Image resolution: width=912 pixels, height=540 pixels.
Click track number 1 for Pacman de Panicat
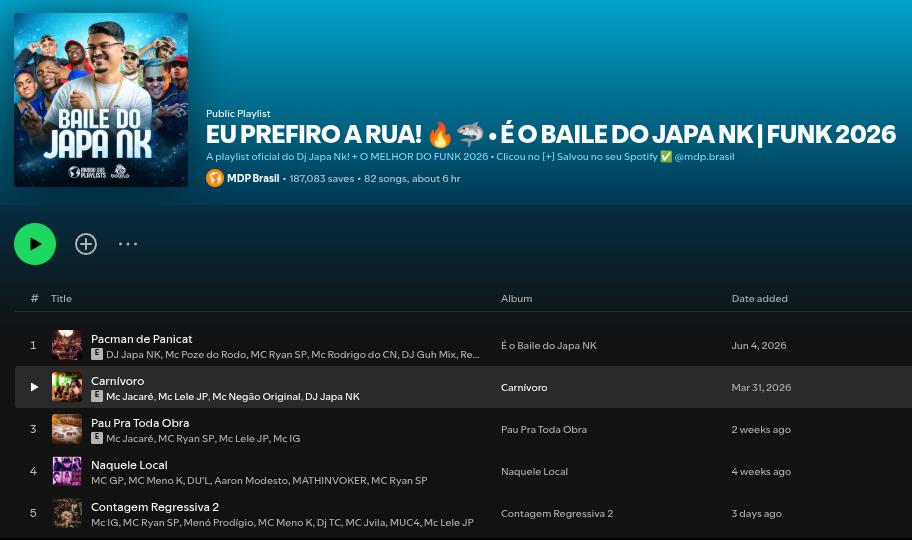click(x=33, y=345)
